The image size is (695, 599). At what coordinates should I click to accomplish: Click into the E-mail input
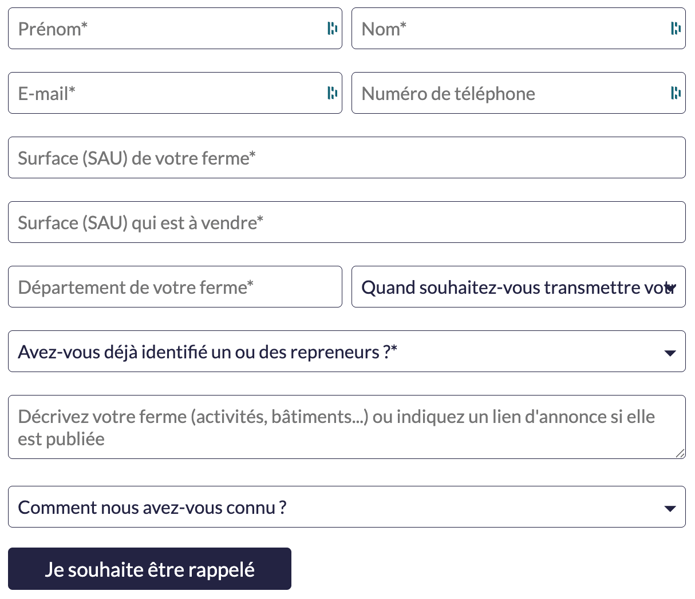[165, 93]
